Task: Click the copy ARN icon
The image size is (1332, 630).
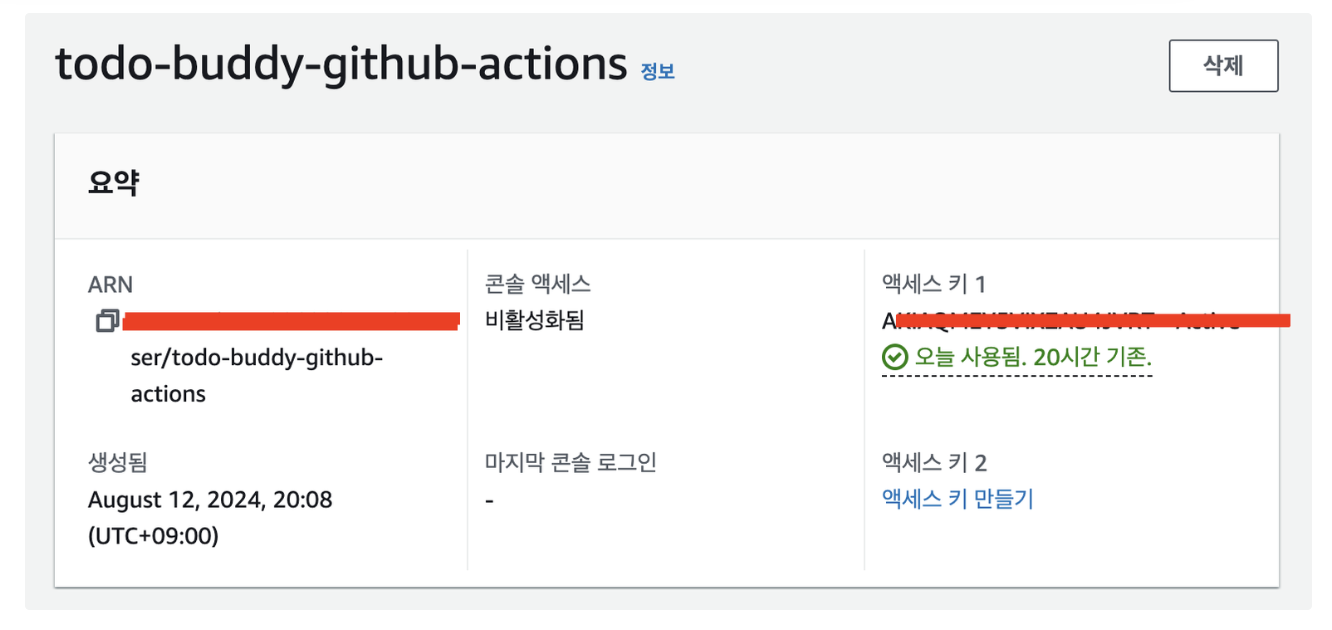Action: (x=107, y=321)
